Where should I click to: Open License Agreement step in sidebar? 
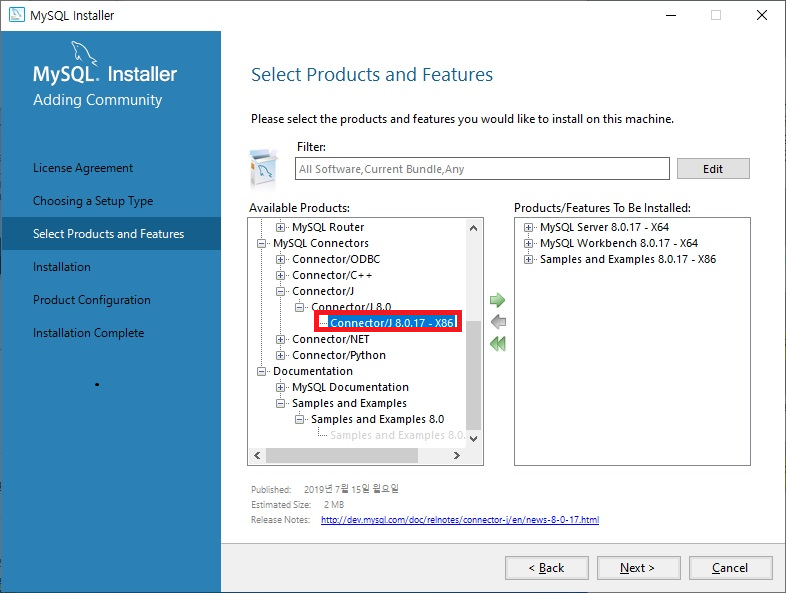click(x=83, y=168)
